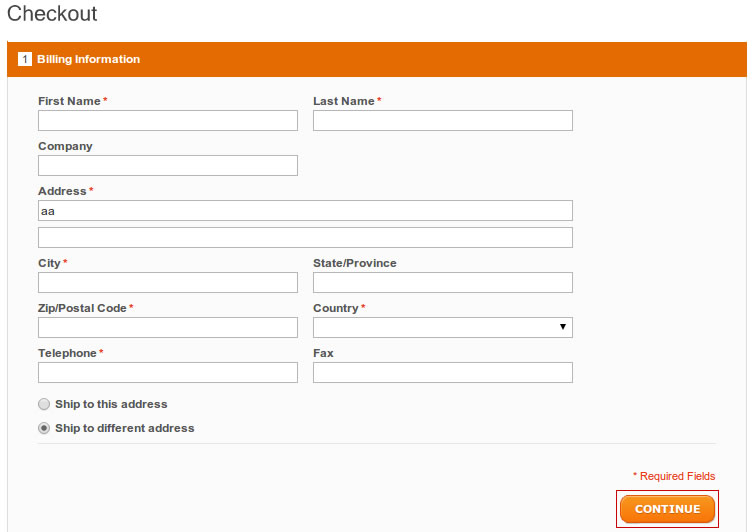Click the '* Required Fields' note
Image resolution: width=753 pixels, height=532 pixels.
point(674,476)
